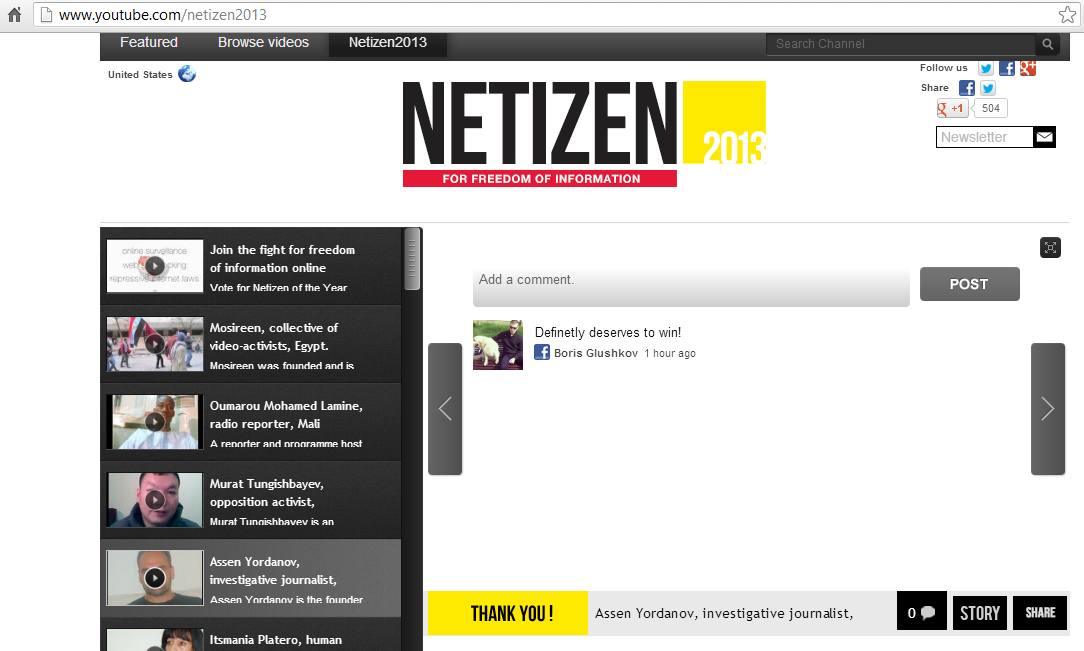Screen dimensions: 1084x651
Task: Submit newsletter with envelope icon
Action: pos(1044,137)
